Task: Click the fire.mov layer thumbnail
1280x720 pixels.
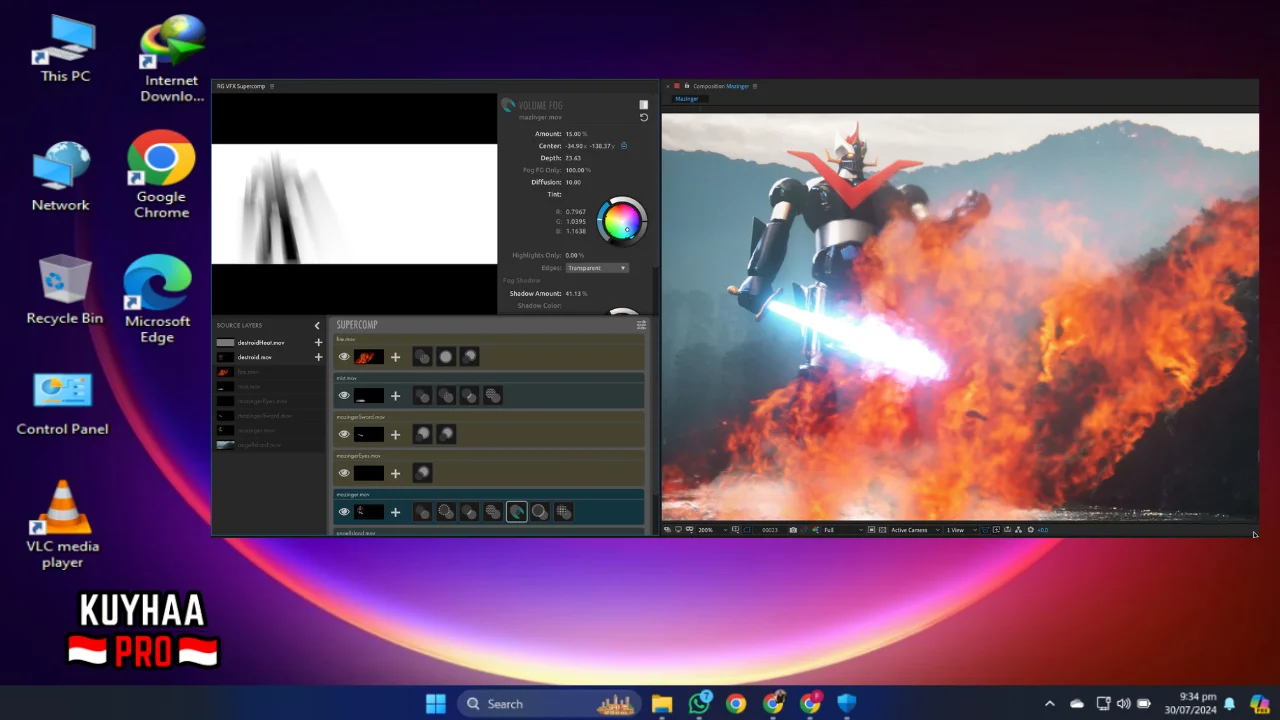Action: pyautogui.click(x=368, y=357)
